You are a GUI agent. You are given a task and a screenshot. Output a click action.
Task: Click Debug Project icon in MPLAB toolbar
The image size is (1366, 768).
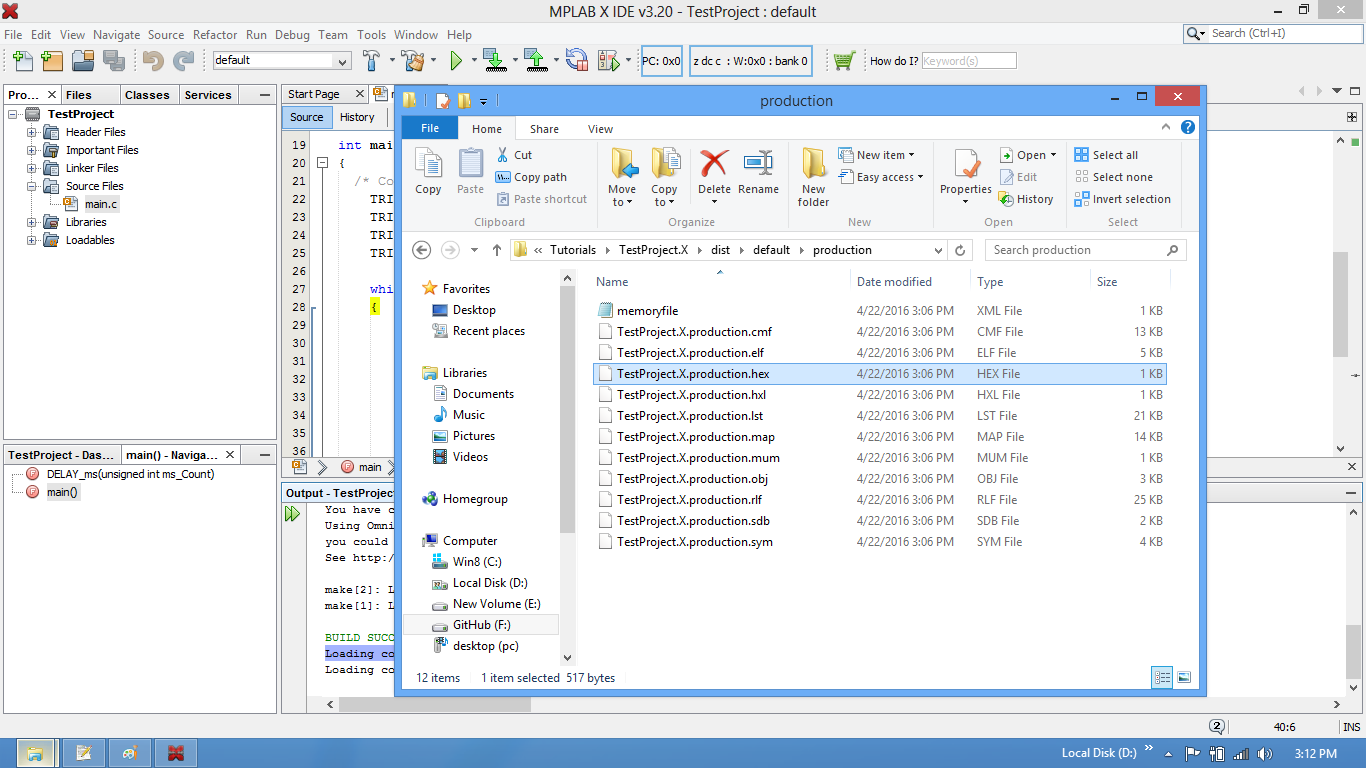click(x=609, y=61)
